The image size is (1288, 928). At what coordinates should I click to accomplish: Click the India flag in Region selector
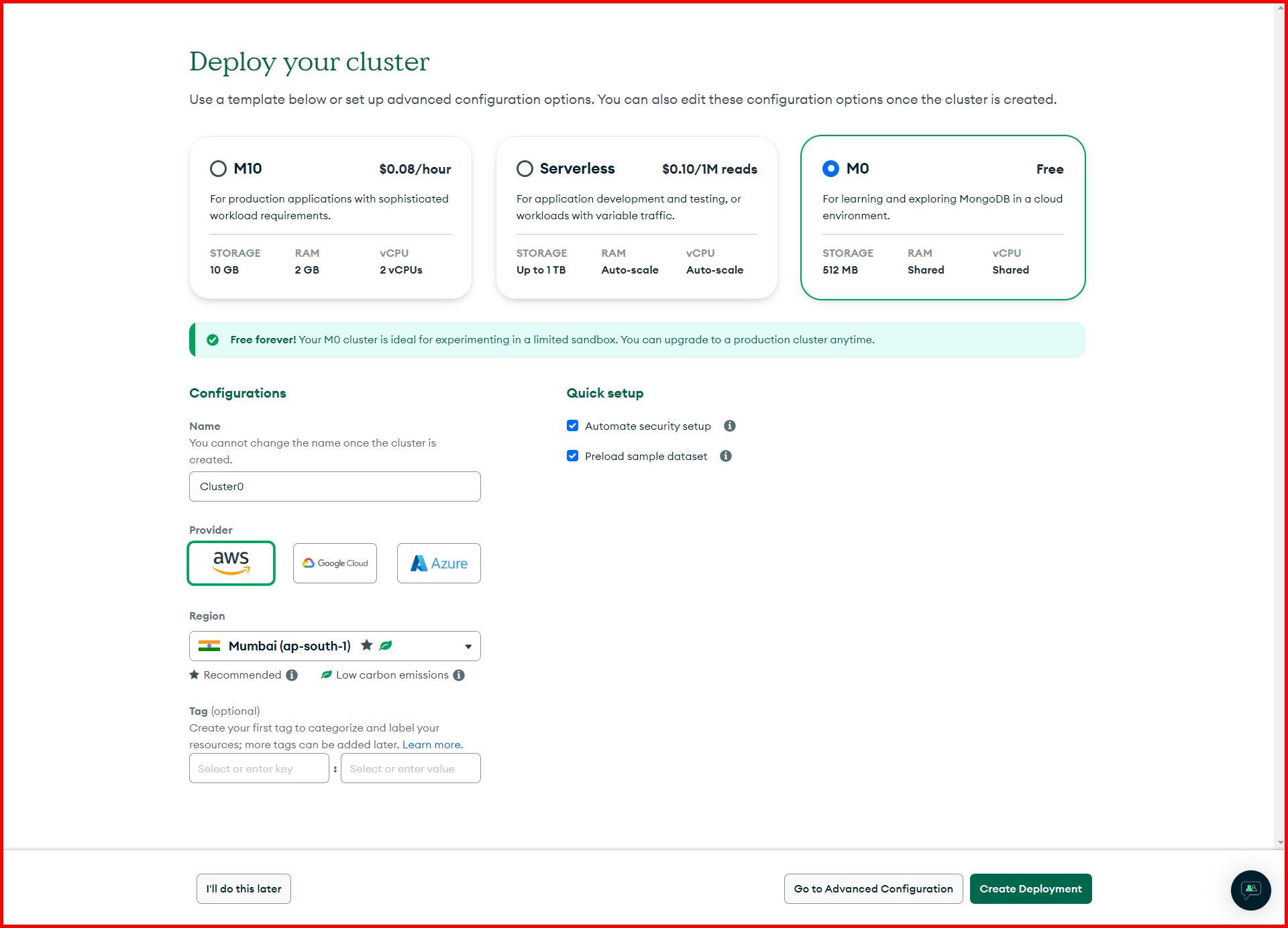[209, 646]
